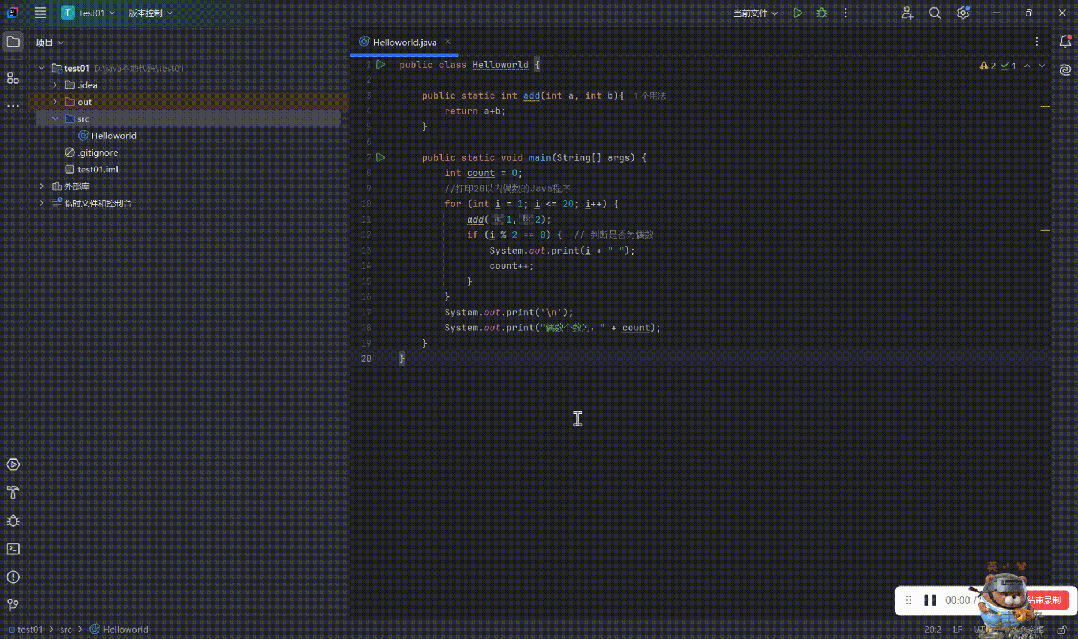Open the Git tool window icon
This screenshot has height=639, width=1078.
(13, 605)
